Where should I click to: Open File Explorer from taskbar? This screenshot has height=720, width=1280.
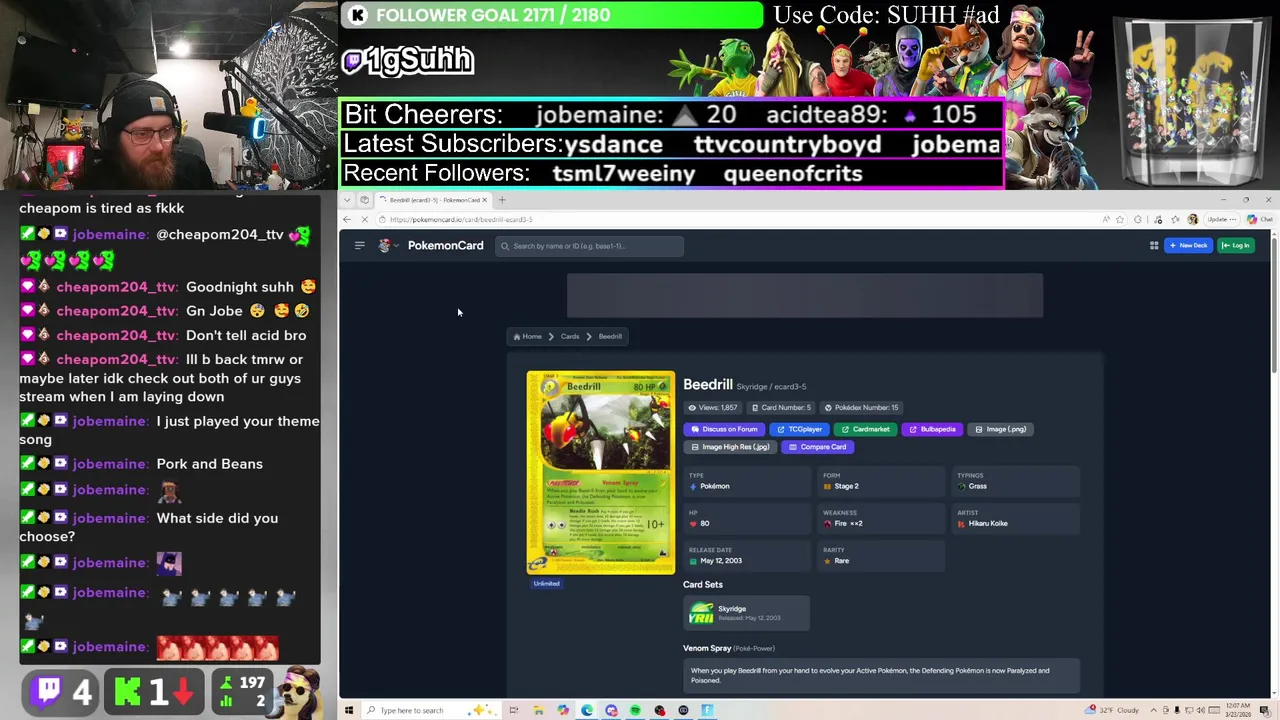pyautogui.click(x=538, y=711)
